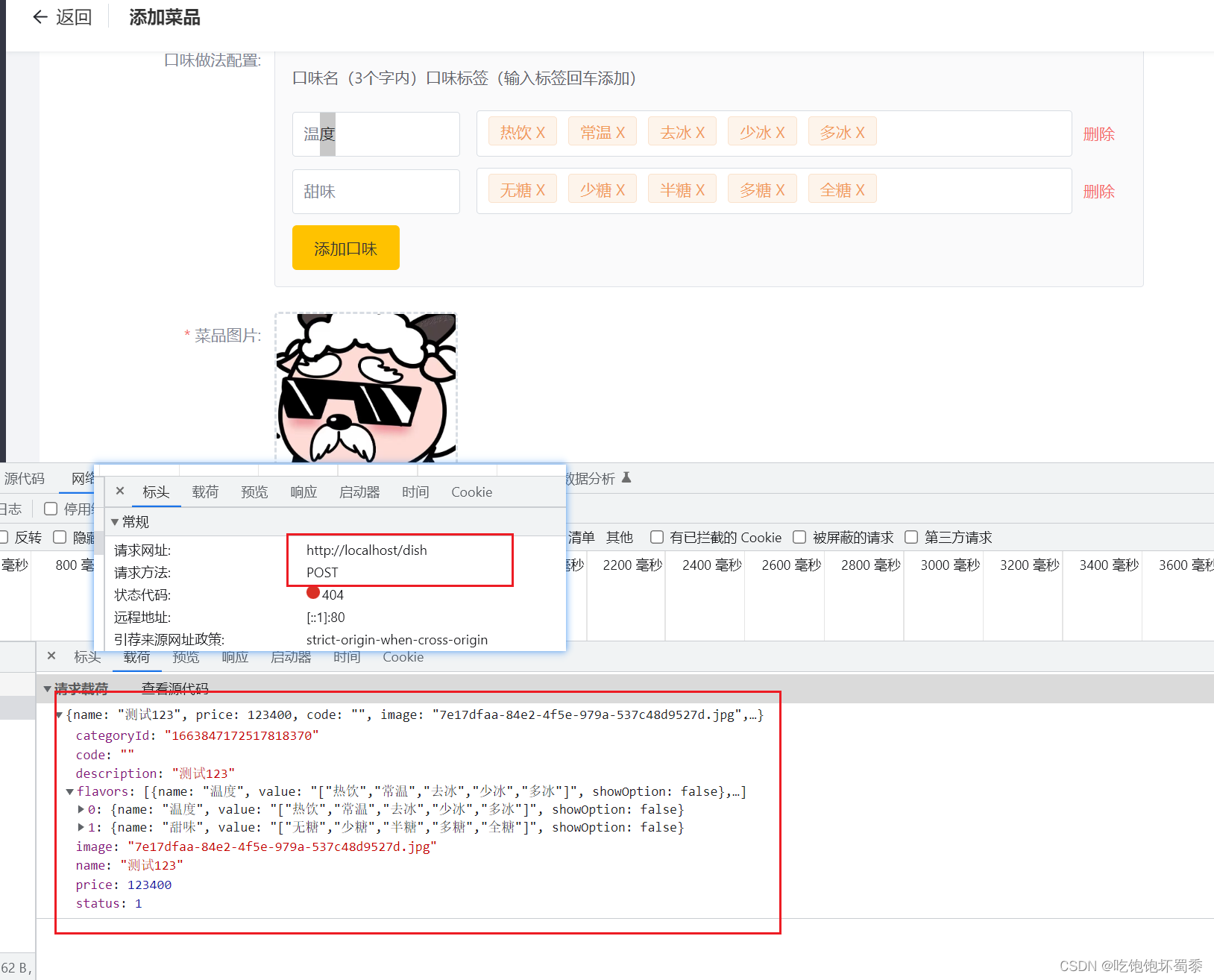Viewport: 1214px width, 980px height.
Task: Expand flavor entry 0 in the payload
Action: (x=81, y=809)
